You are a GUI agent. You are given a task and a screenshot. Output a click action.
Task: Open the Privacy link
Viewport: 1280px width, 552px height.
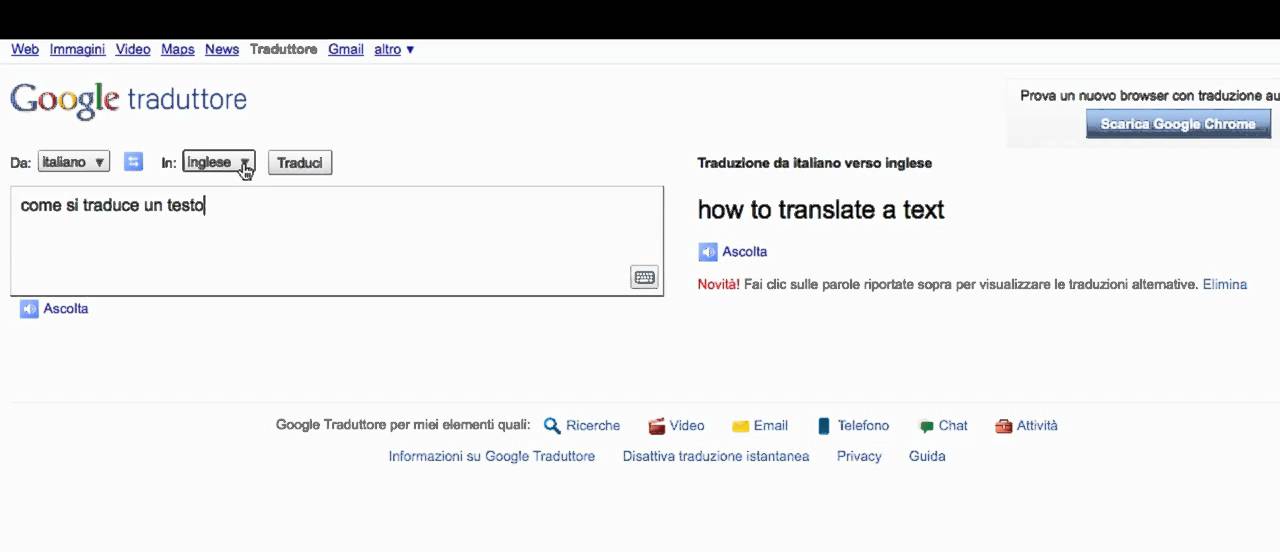click(x=859, y=456)
